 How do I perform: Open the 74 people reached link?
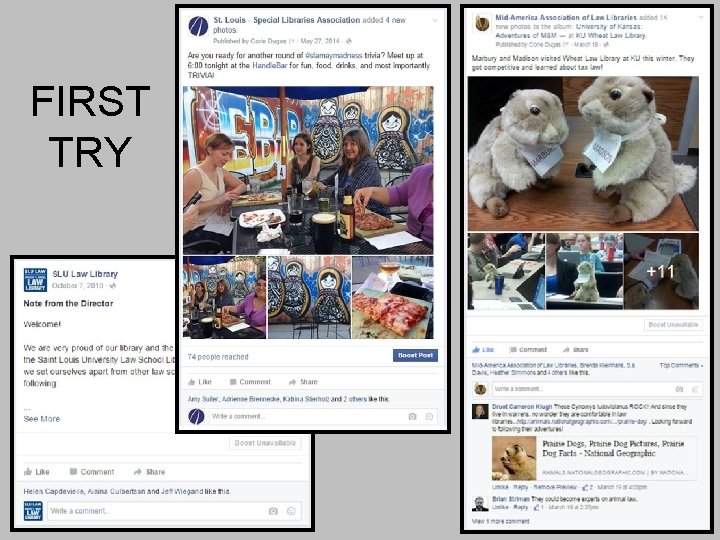(x=218, y=357)
